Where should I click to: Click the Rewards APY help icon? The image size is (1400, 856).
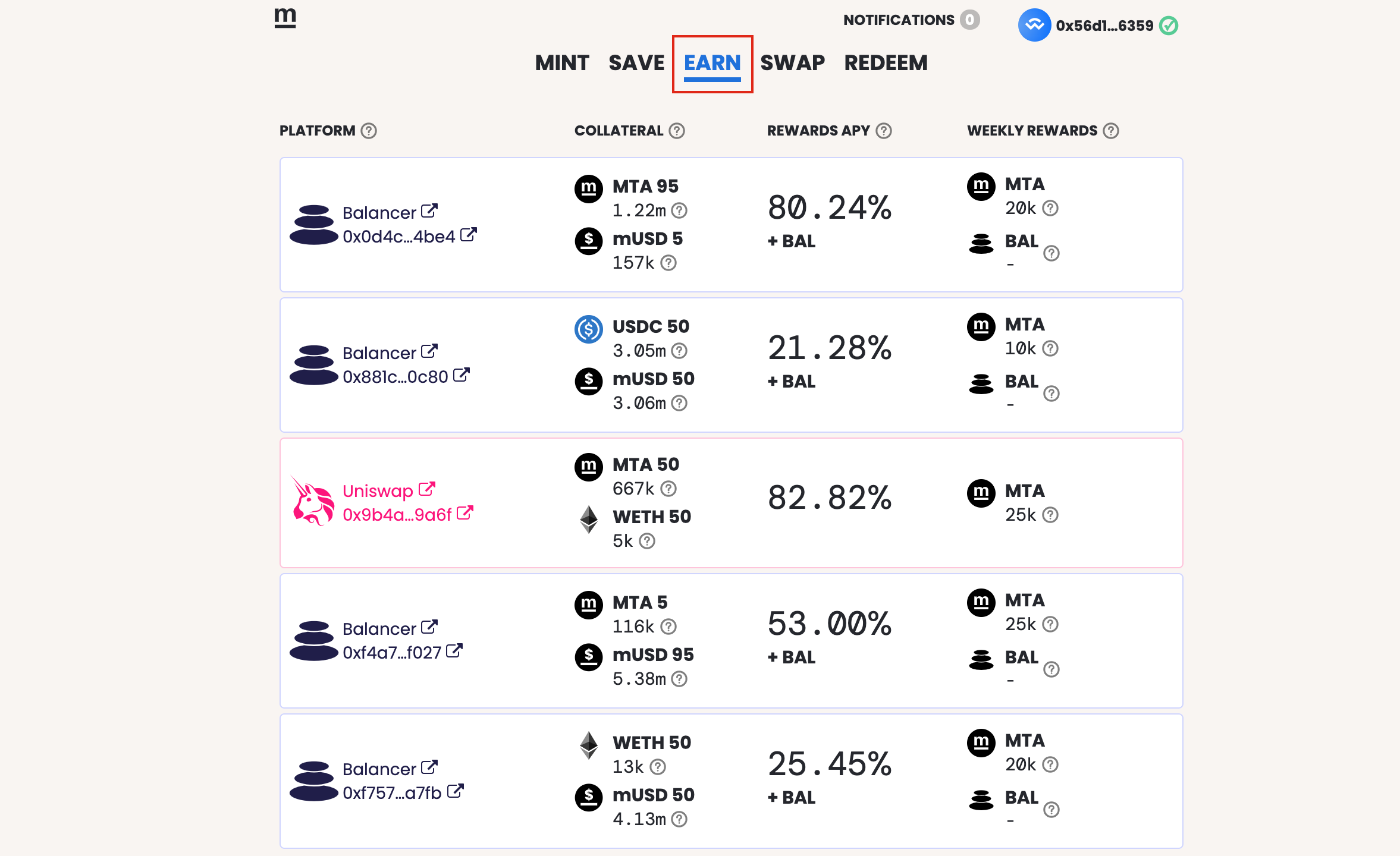(x=884, y=131)
